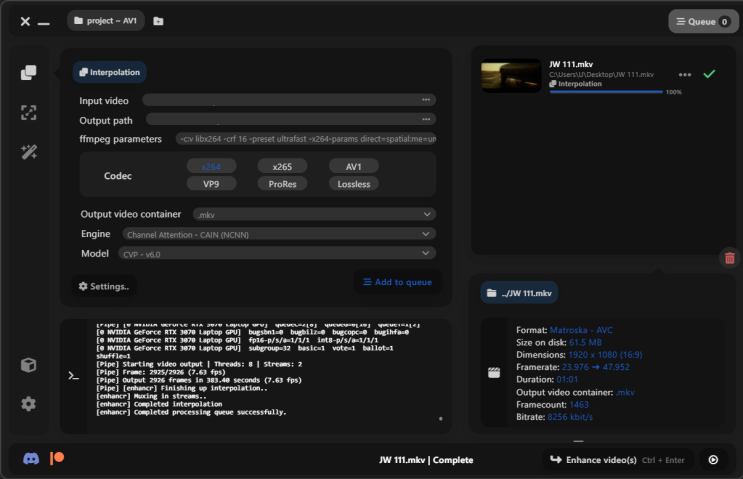
Task: Select the ProRes codec option
Action: click(282, 184)
